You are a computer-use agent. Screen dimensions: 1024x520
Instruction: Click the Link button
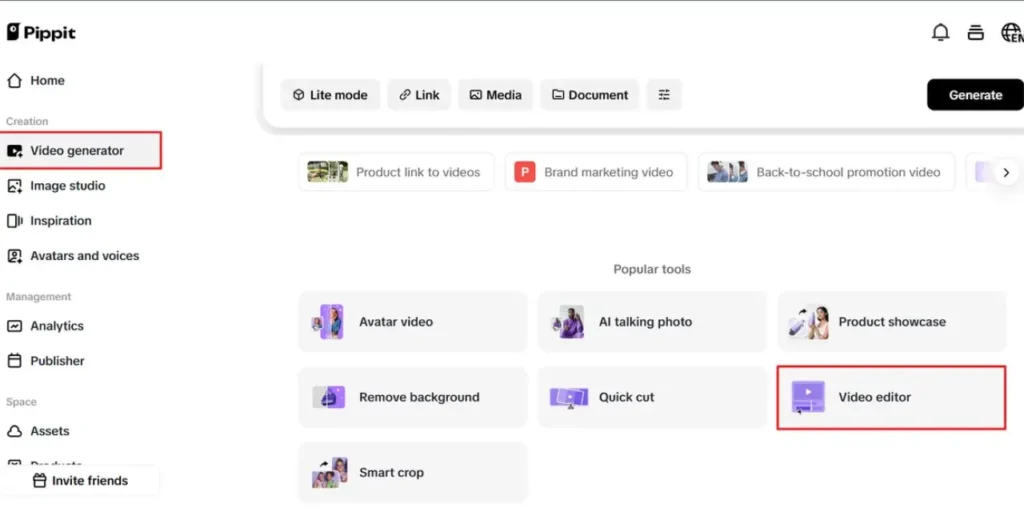pos(419,95)
